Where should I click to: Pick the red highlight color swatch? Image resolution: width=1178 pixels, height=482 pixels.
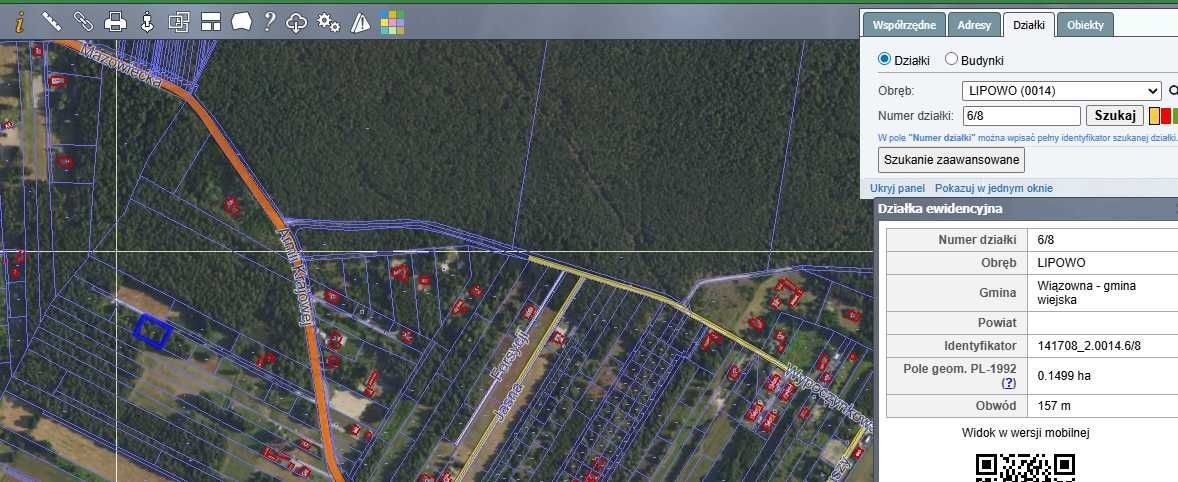(1165, 116)
